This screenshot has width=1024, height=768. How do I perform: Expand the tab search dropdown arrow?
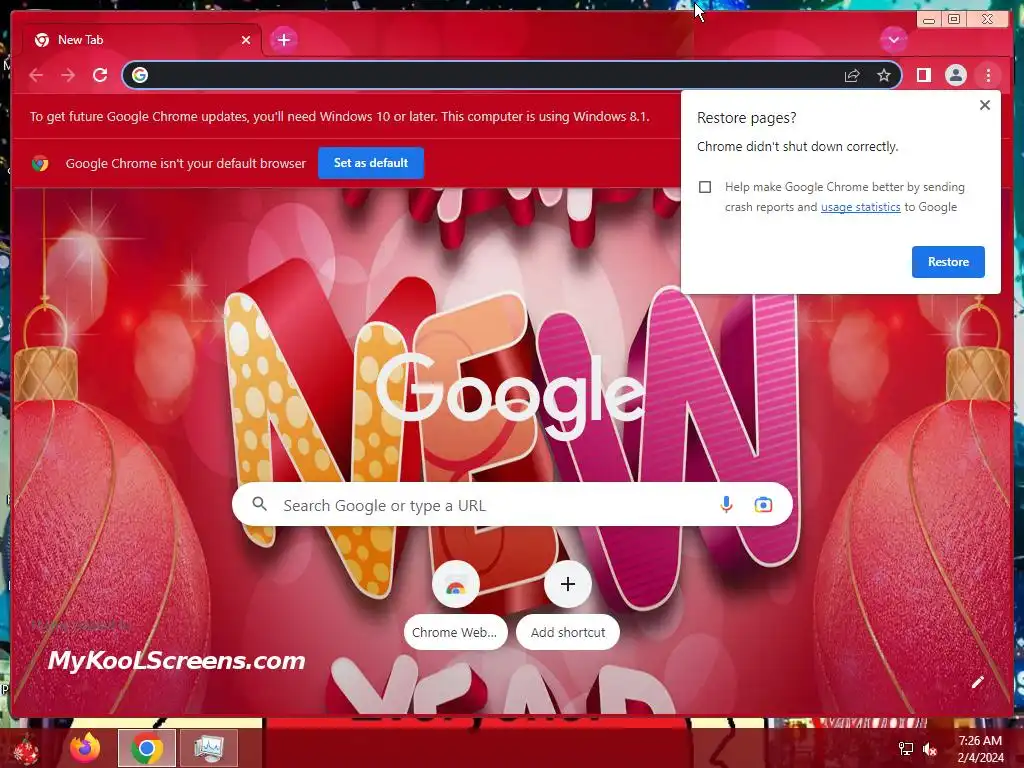point(893,40)
